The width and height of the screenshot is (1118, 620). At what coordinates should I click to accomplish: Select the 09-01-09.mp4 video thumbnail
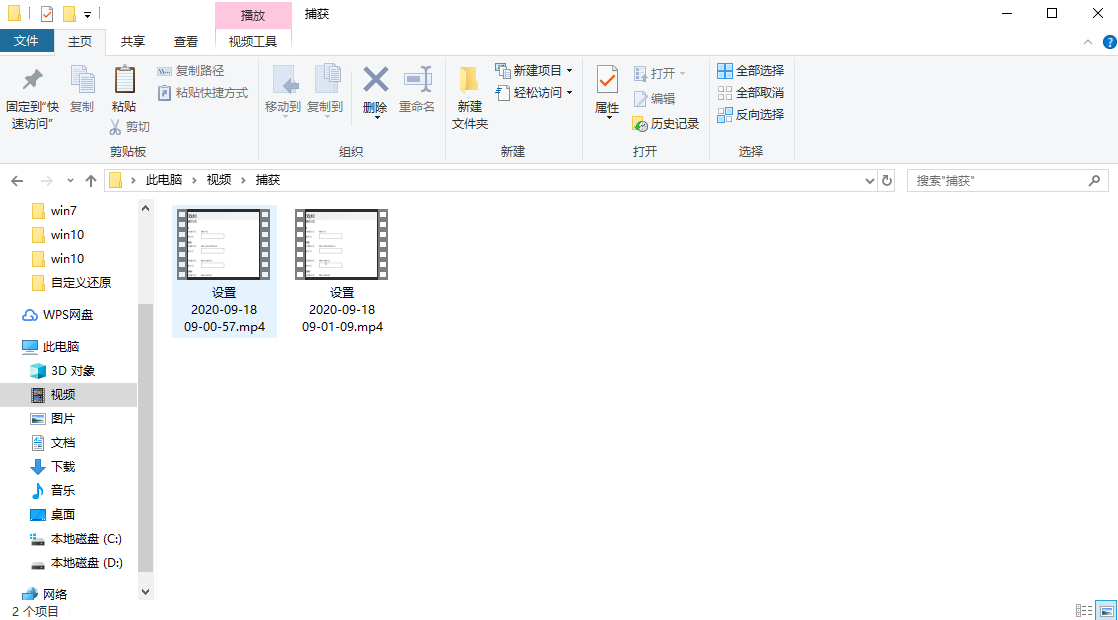(342, 245)
